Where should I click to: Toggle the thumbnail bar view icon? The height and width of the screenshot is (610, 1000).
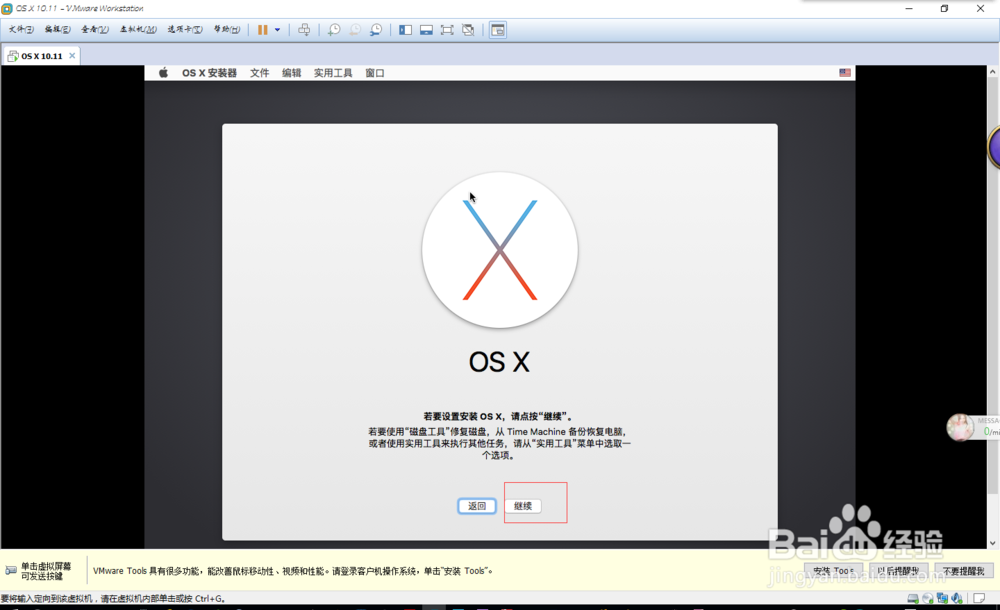(426, 30)
